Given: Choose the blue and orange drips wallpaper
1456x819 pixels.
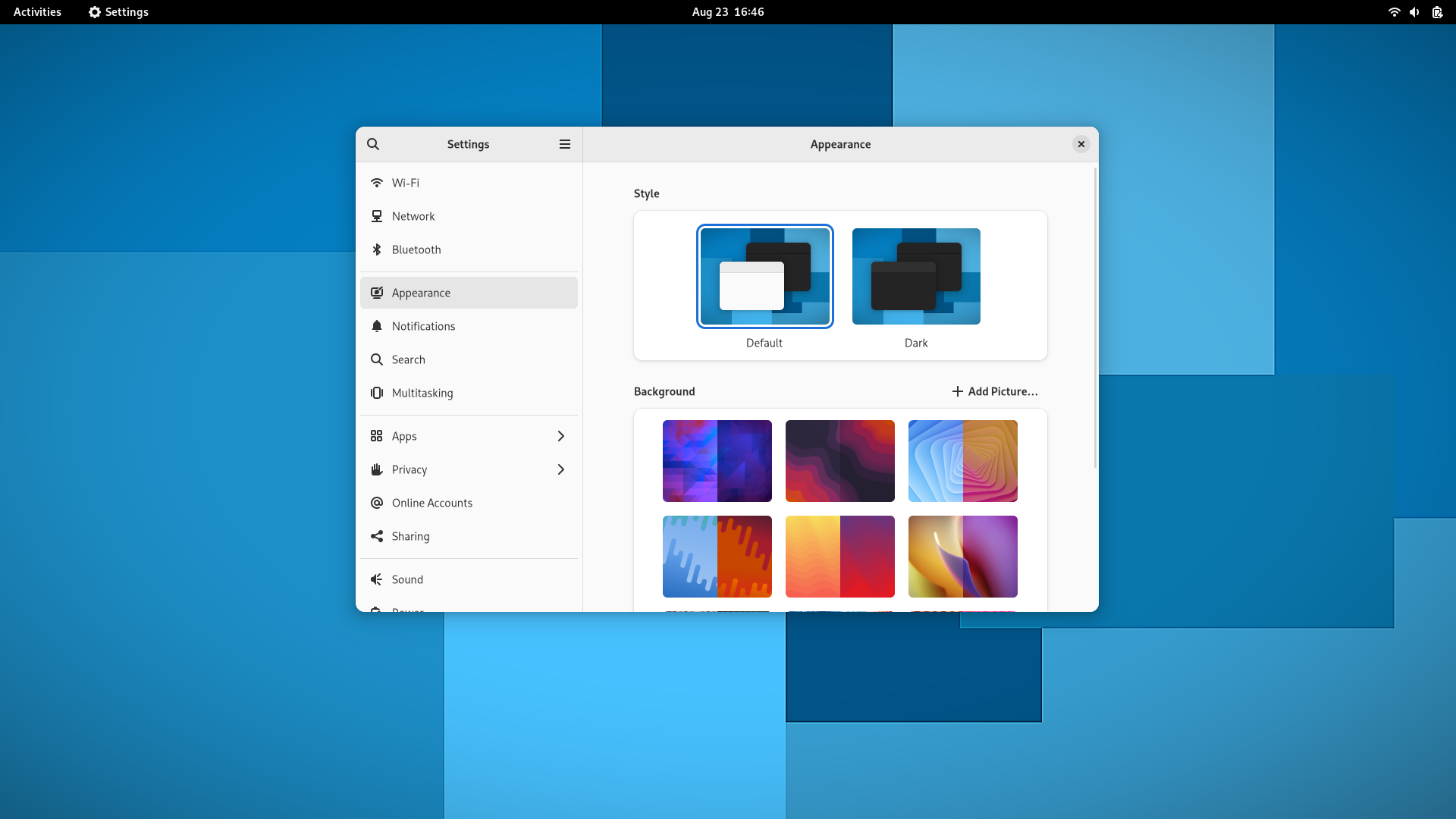Looking at the screenshot, I should pyautogui.click(x=717, y=557).
